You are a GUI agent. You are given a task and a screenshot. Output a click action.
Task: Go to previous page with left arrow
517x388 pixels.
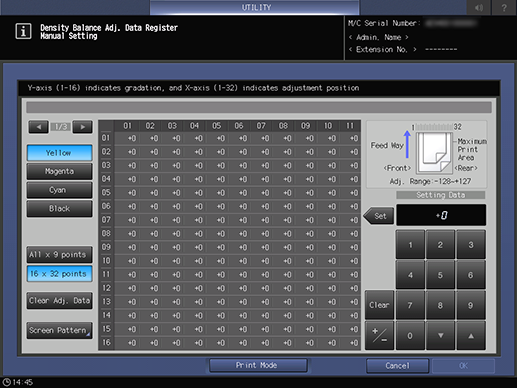pyautogui.click(x=38, y=127)
